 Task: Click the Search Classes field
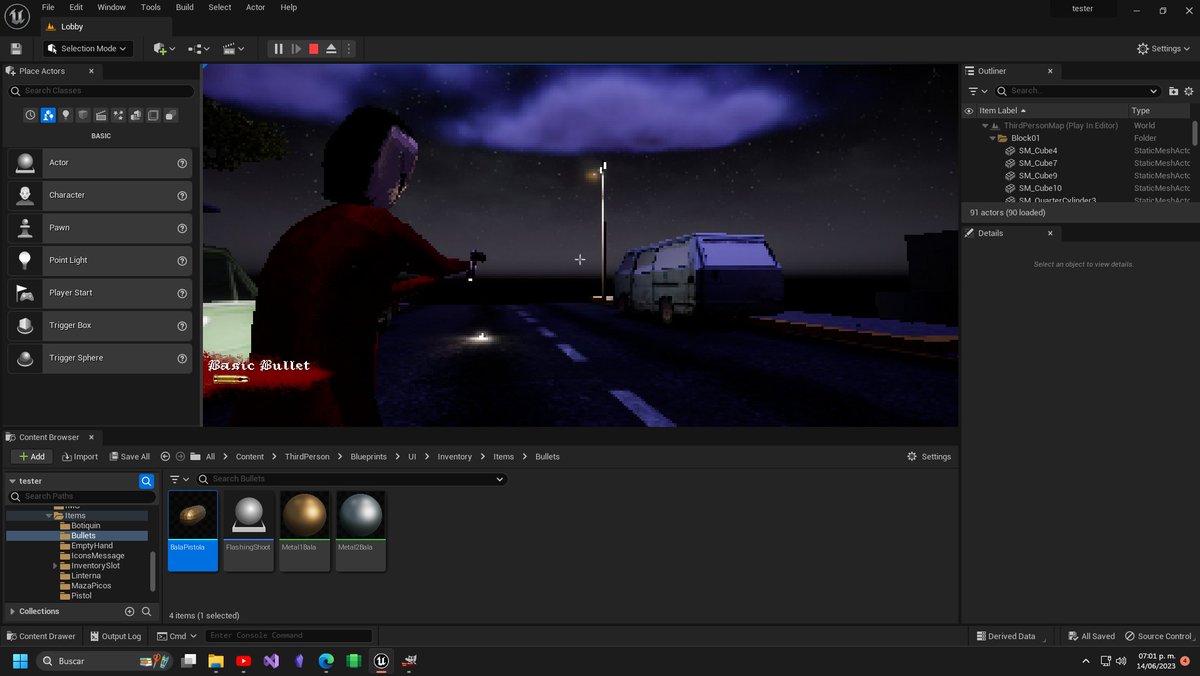tap(101, 91)
